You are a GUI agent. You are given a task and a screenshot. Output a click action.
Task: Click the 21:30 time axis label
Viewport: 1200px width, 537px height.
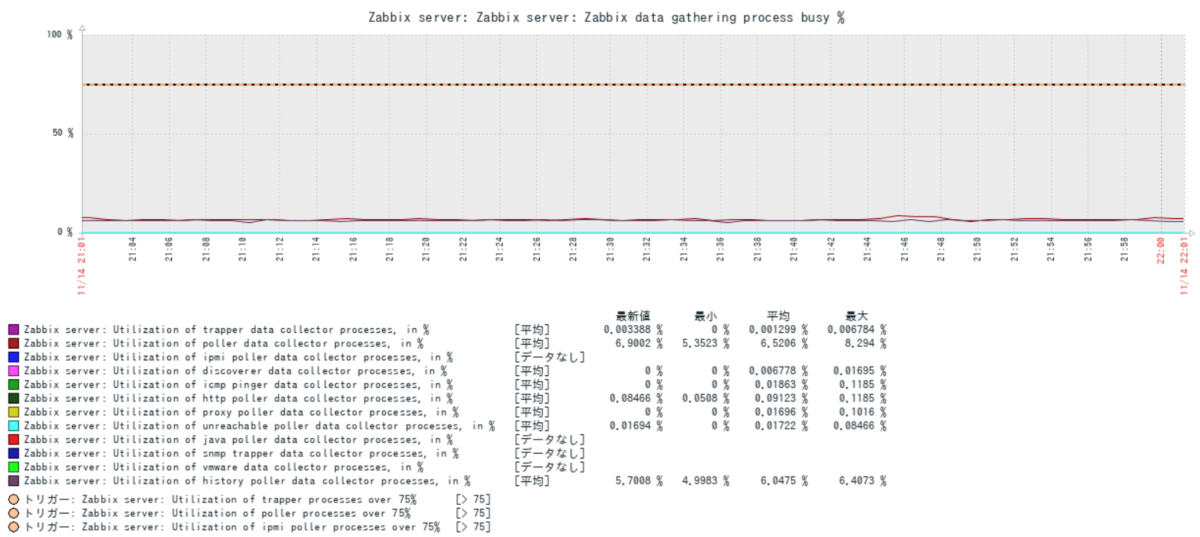610,248
